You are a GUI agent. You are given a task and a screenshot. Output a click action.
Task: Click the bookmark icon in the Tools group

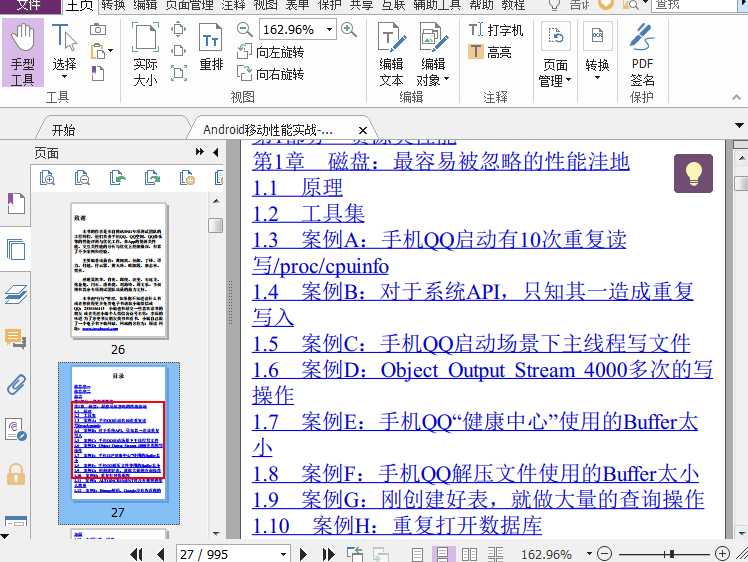97,73
